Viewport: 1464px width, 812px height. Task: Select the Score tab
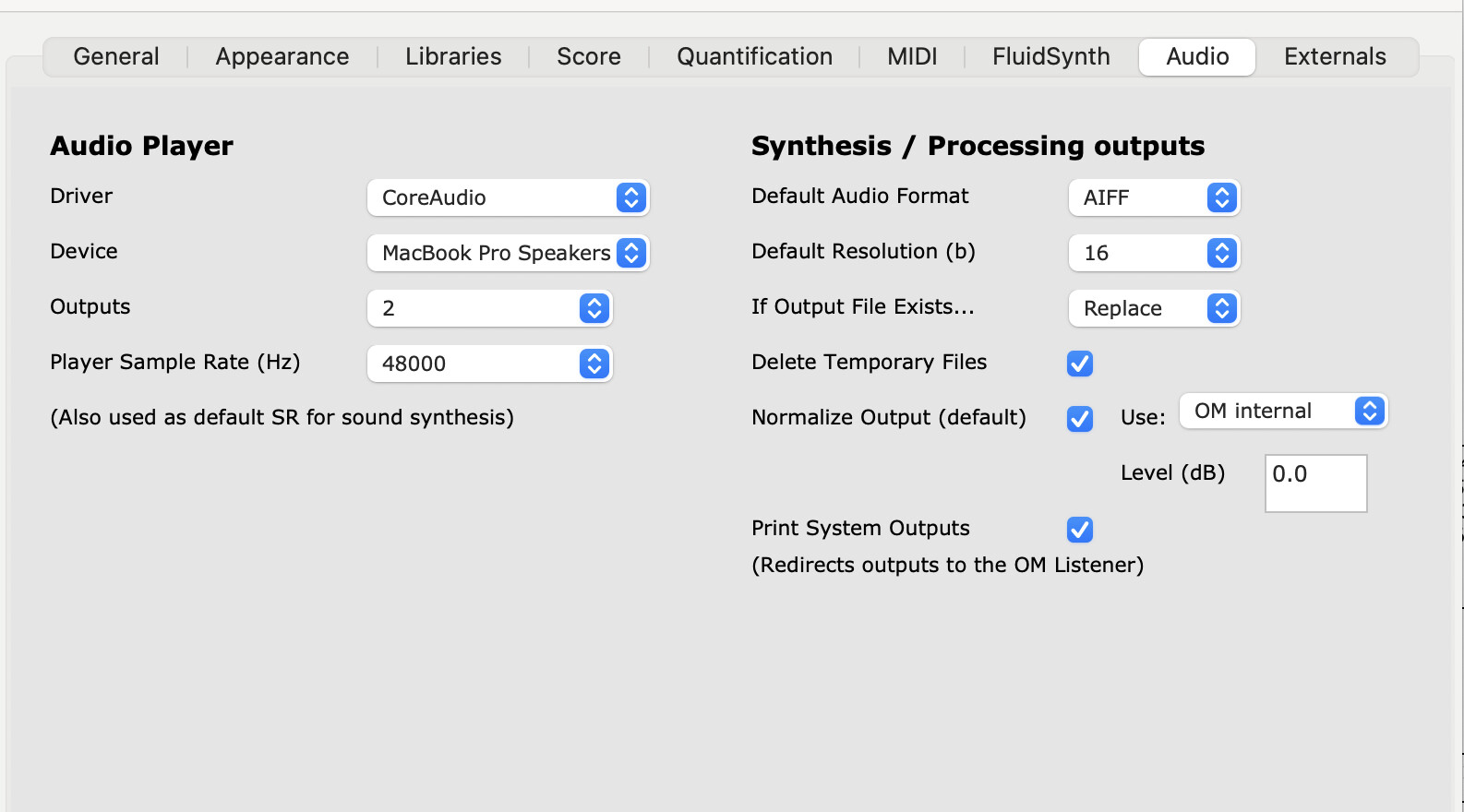(x=589, y=57)
